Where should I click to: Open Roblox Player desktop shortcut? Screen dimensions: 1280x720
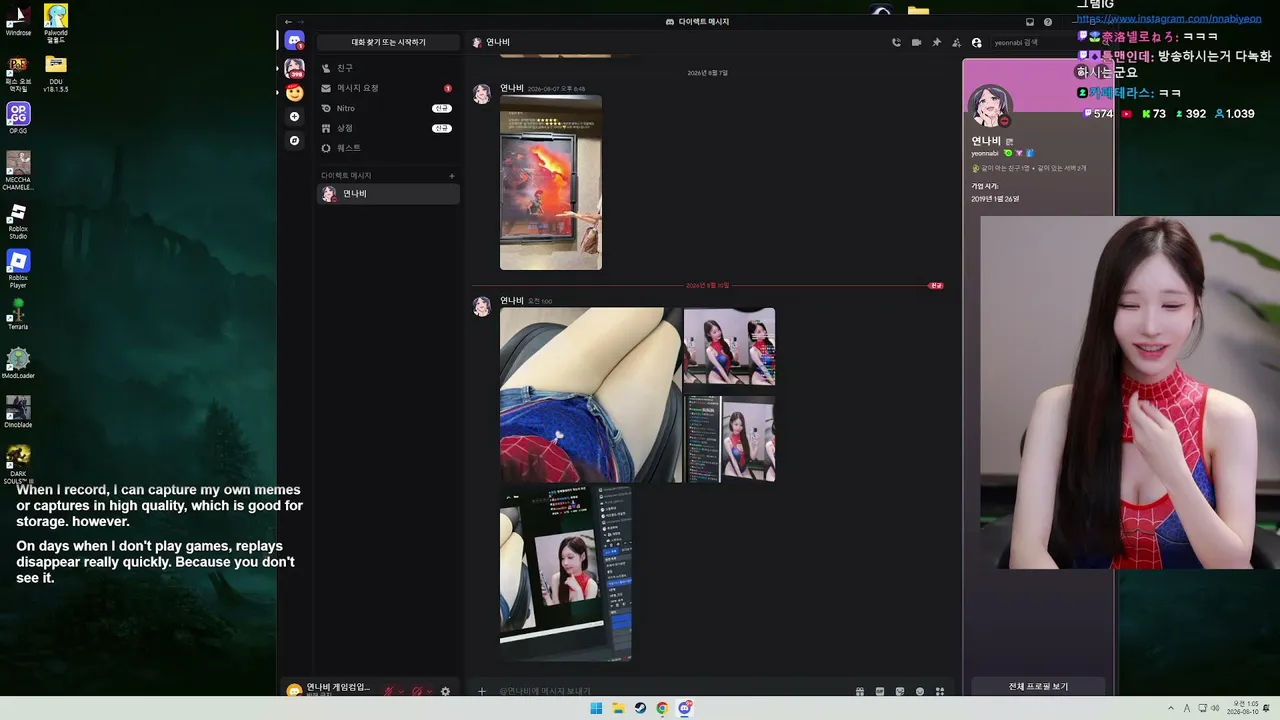coord(18,270)
